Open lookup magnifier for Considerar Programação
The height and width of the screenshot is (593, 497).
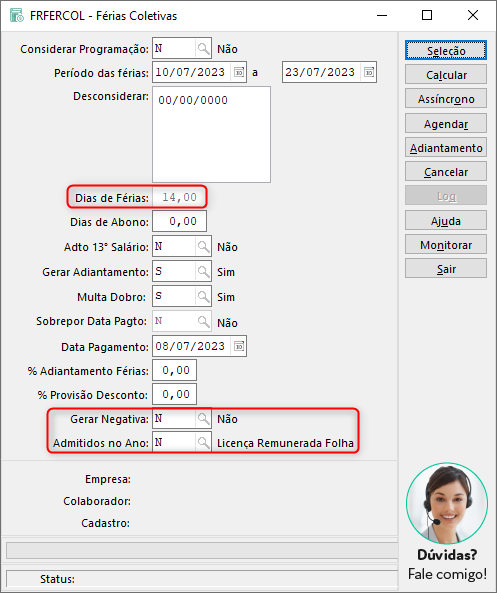pyautogui.click(x=203, y=48)
